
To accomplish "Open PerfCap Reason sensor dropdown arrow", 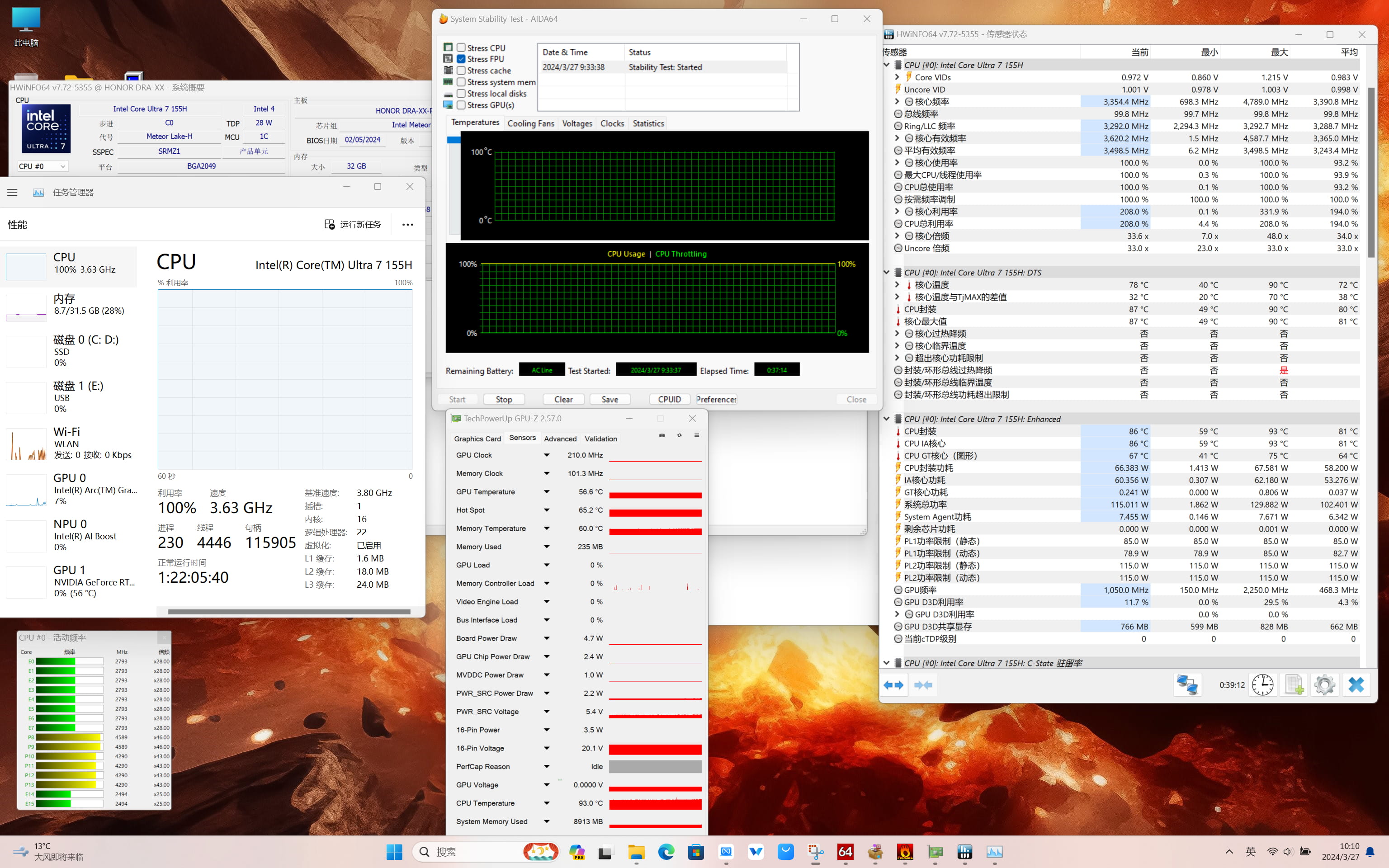I will (546, 766).
